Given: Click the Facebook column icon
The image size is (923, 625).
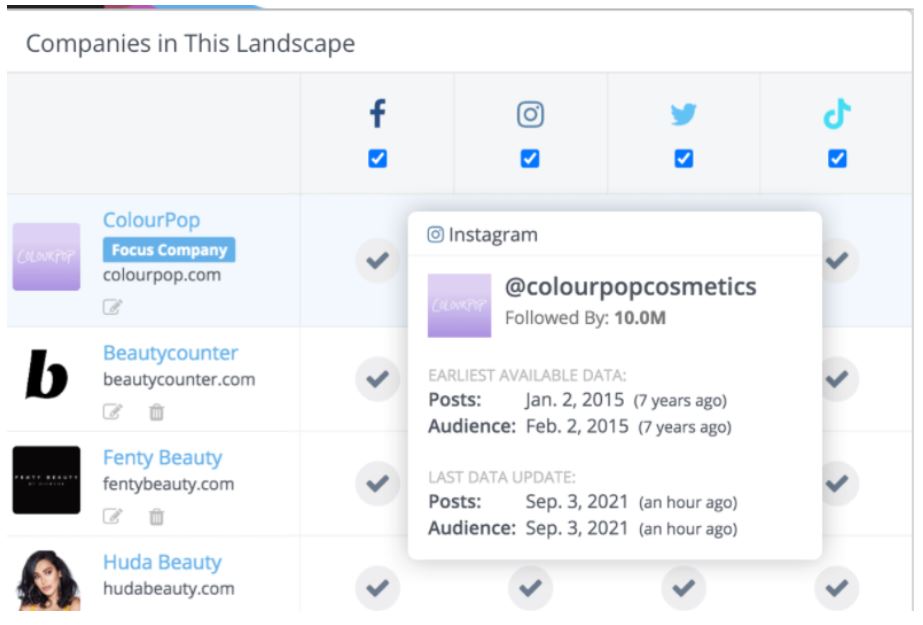Looking at the screenshot, I should [x=377, y=115].
